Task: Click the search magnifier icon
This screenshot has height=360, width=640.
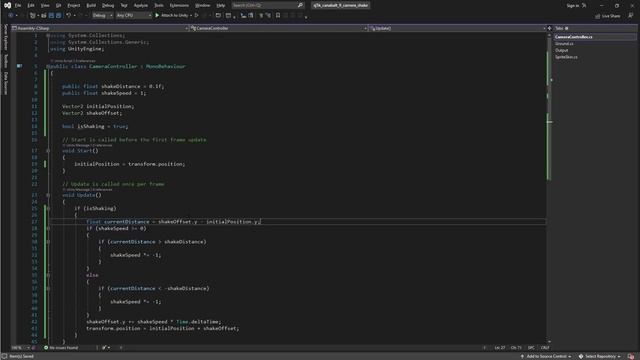Action: pos(300,5)
